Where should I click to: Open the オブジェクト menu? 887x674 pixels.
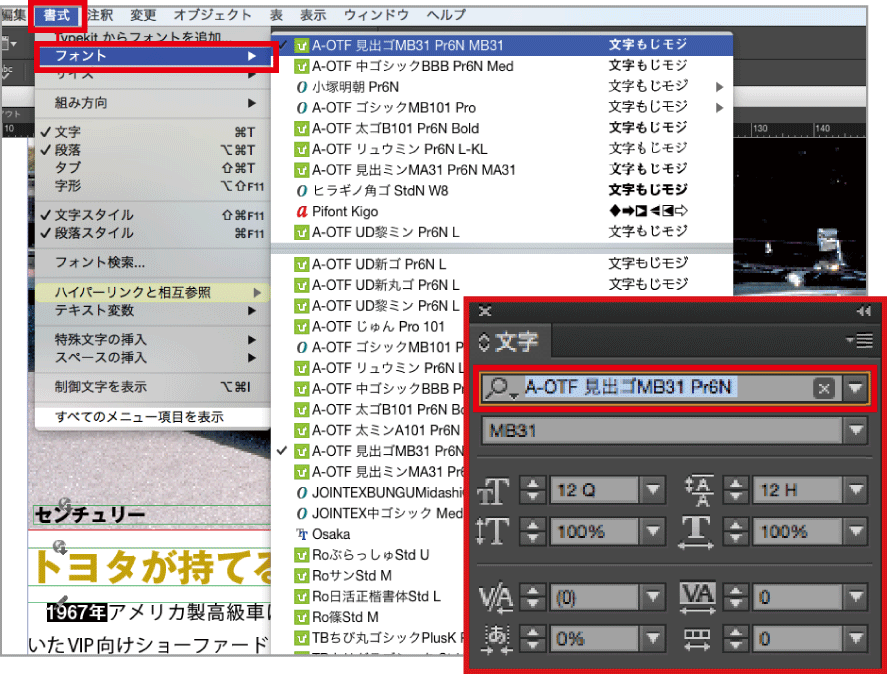pos(212,15)
